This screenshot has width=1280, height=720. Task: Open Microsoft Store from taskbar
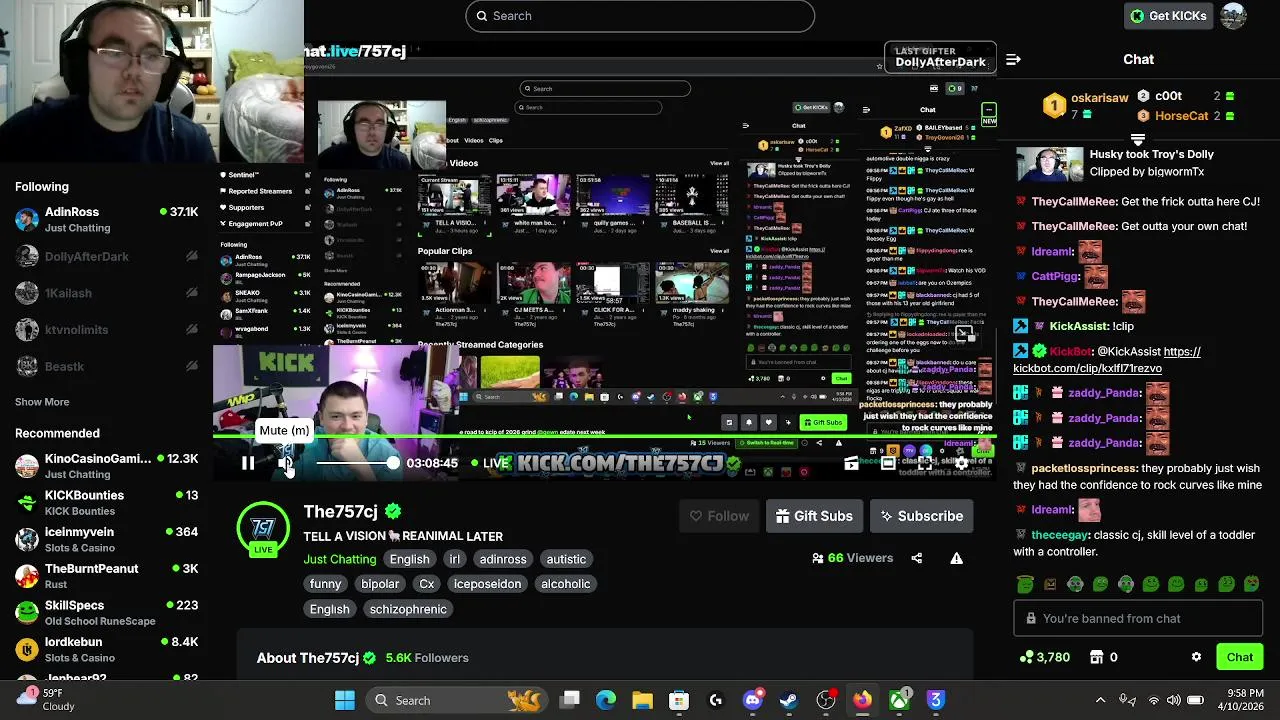679,700
